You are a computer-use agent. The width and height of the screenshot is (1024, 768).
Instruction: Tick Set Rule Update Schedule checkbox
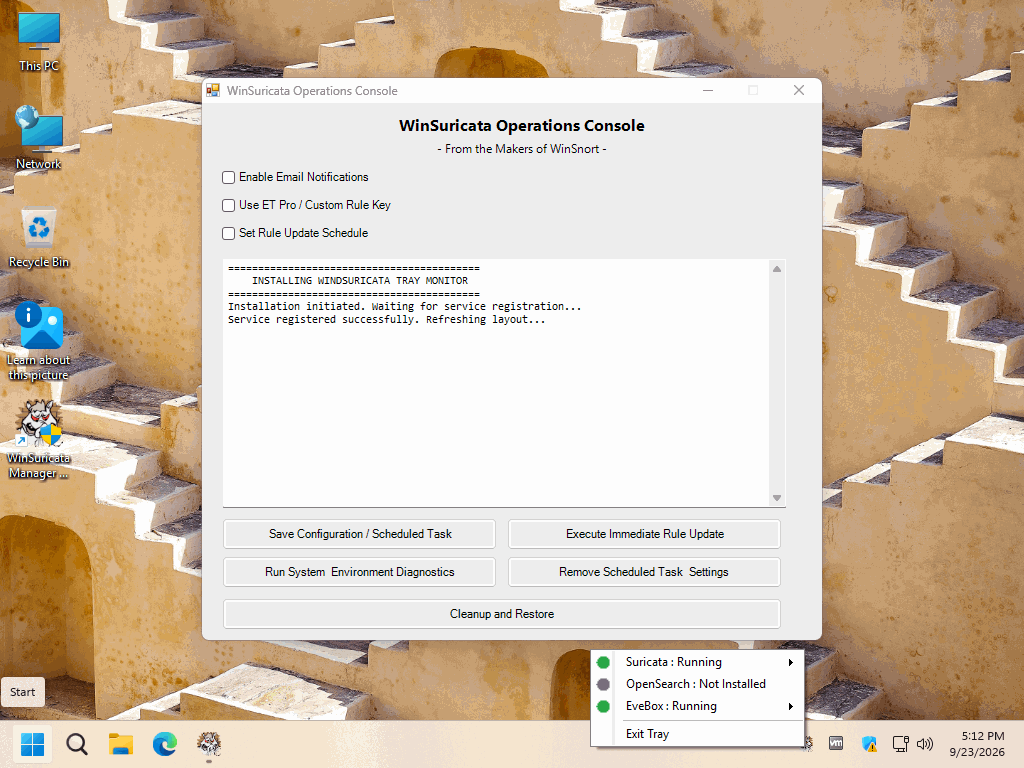click(x=229, y=234)
